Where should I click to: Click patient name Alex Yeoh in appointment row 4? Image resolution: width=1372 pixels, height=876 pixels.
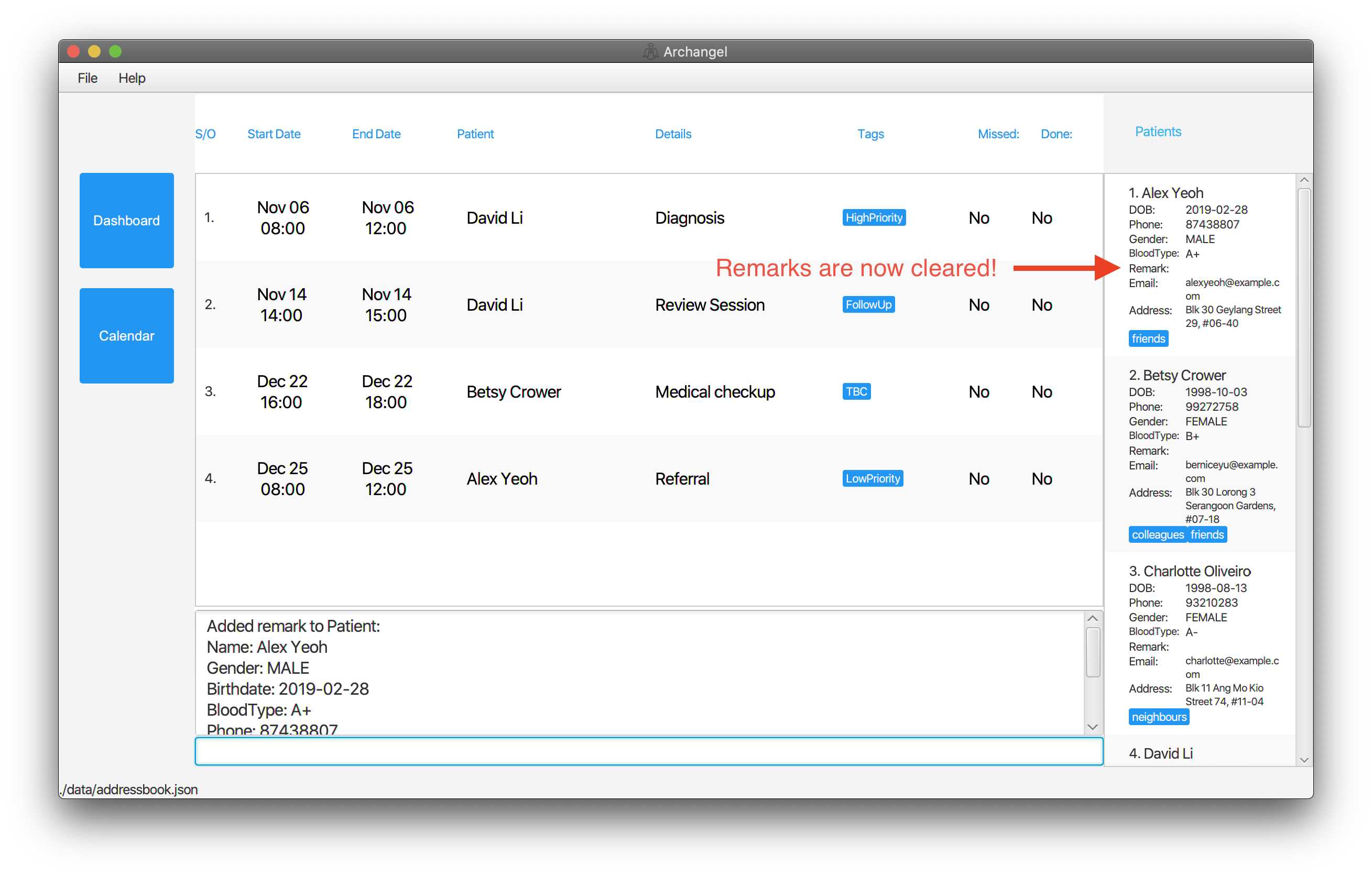[502, 479]
